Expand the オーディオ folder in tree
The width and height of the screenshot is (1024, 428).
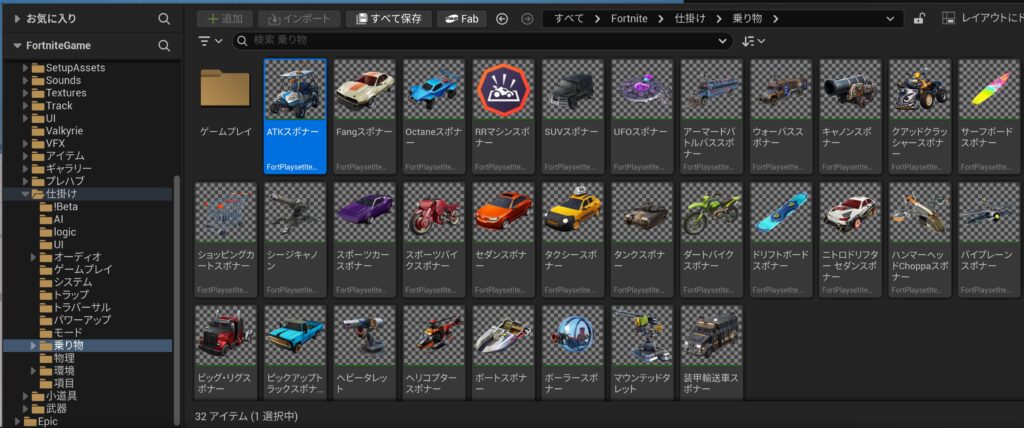tap(34, 257)
